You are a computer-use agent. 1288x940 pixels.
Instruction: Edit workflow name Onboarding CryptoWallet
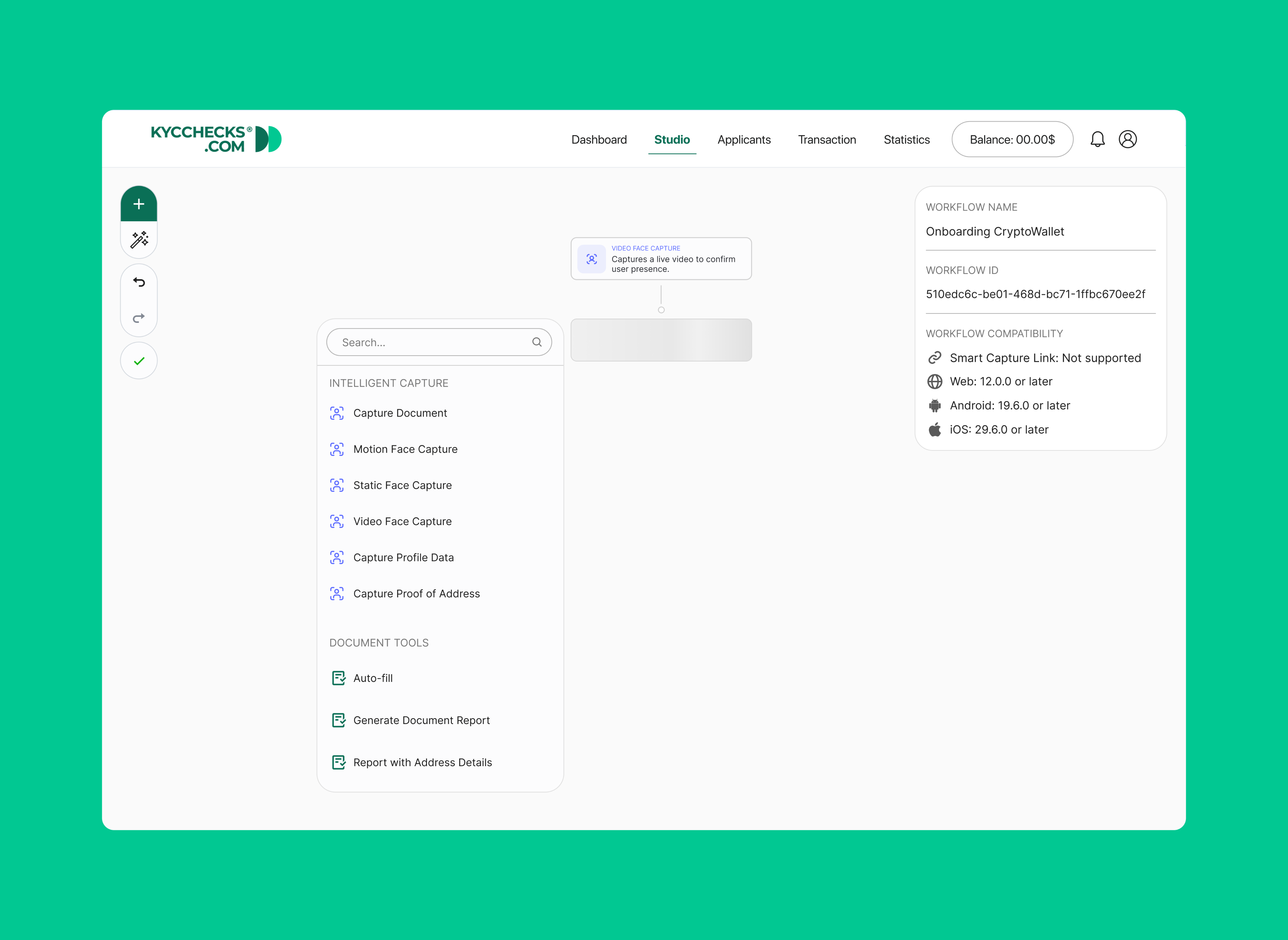coord(995,232)
